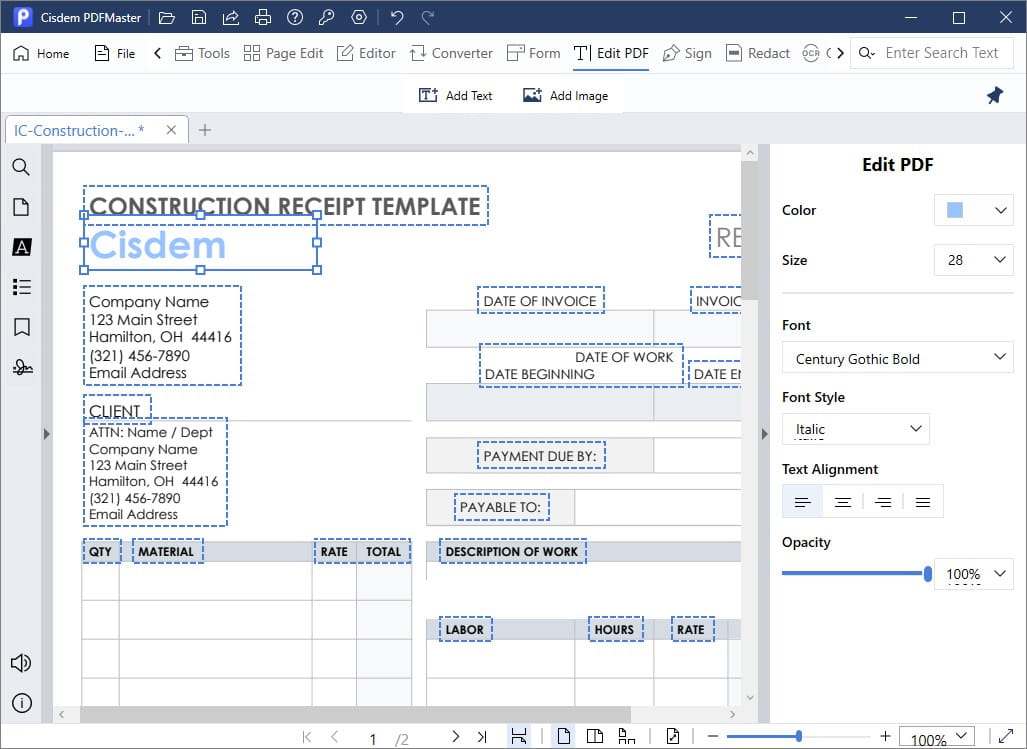The width and height of the screenshot is (1027, 749).
Task: Open bookmarks panel in sidebar
Action: tap(22, 327)
